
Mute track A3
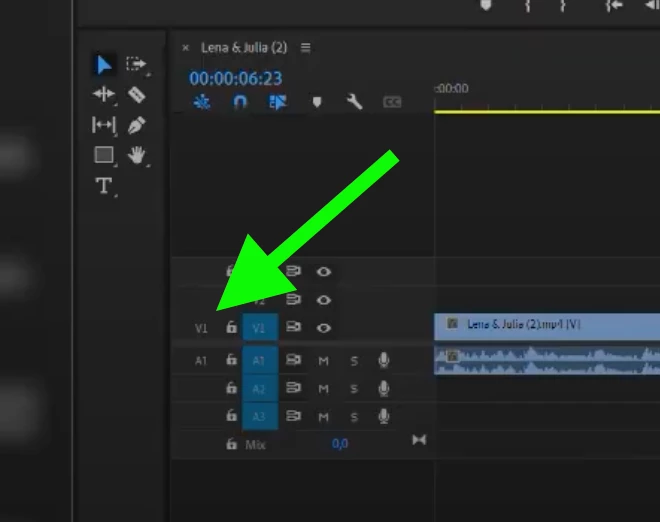(x=323, y=417)
